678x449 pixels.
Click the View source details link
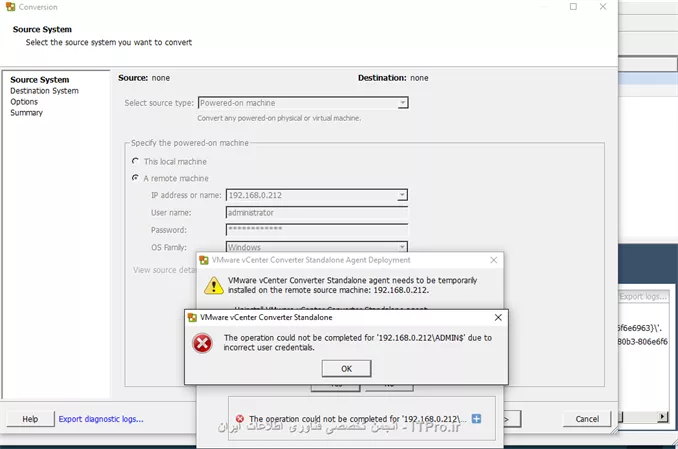pos(164,270)
